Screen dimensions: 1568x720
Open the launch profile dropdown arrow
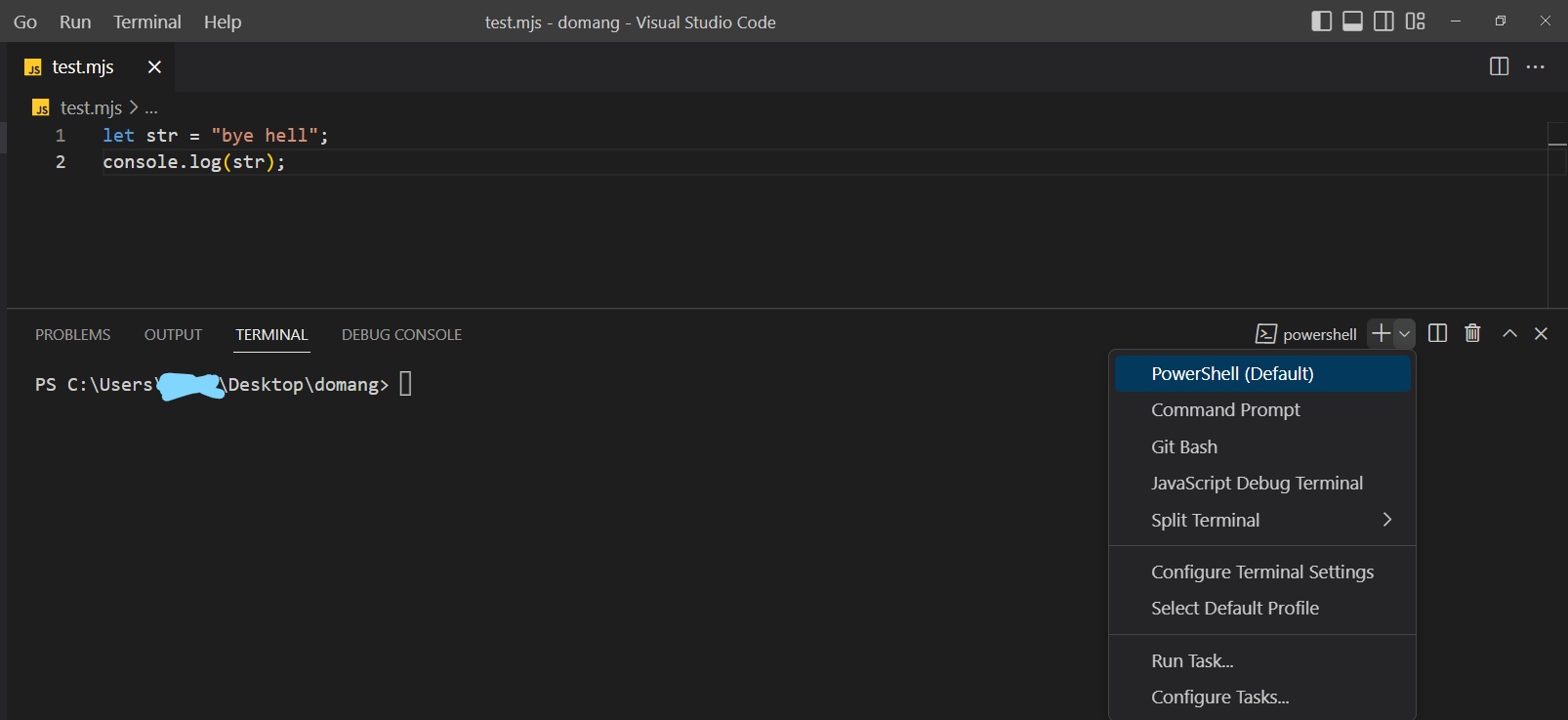1404,334
